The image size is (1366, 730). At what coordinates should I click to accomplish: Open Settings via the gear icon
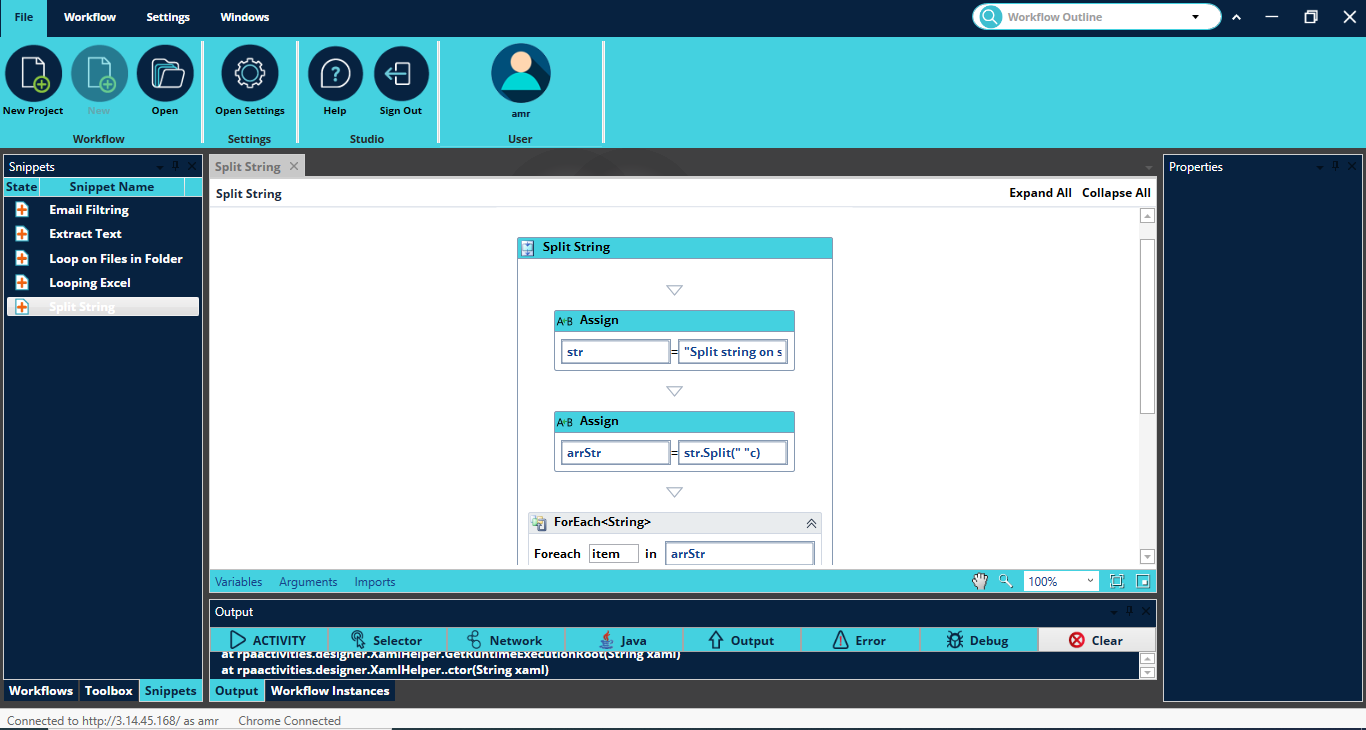point(249,74)
